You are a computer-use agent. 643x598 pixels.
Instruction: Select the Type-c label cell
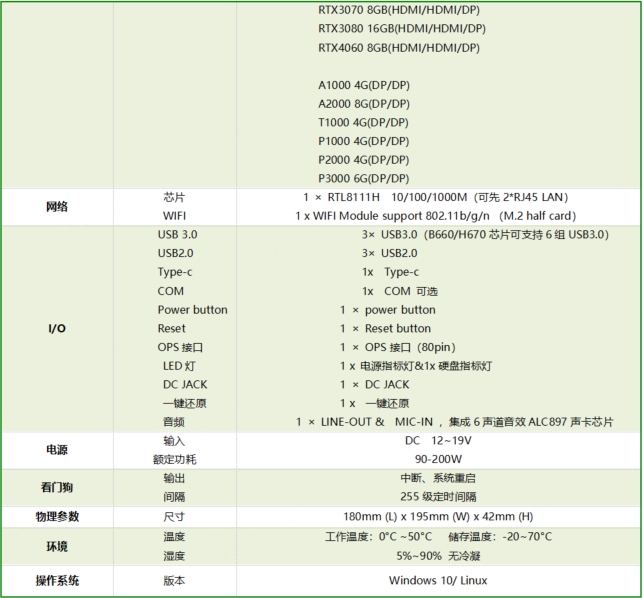pos(175,272)
